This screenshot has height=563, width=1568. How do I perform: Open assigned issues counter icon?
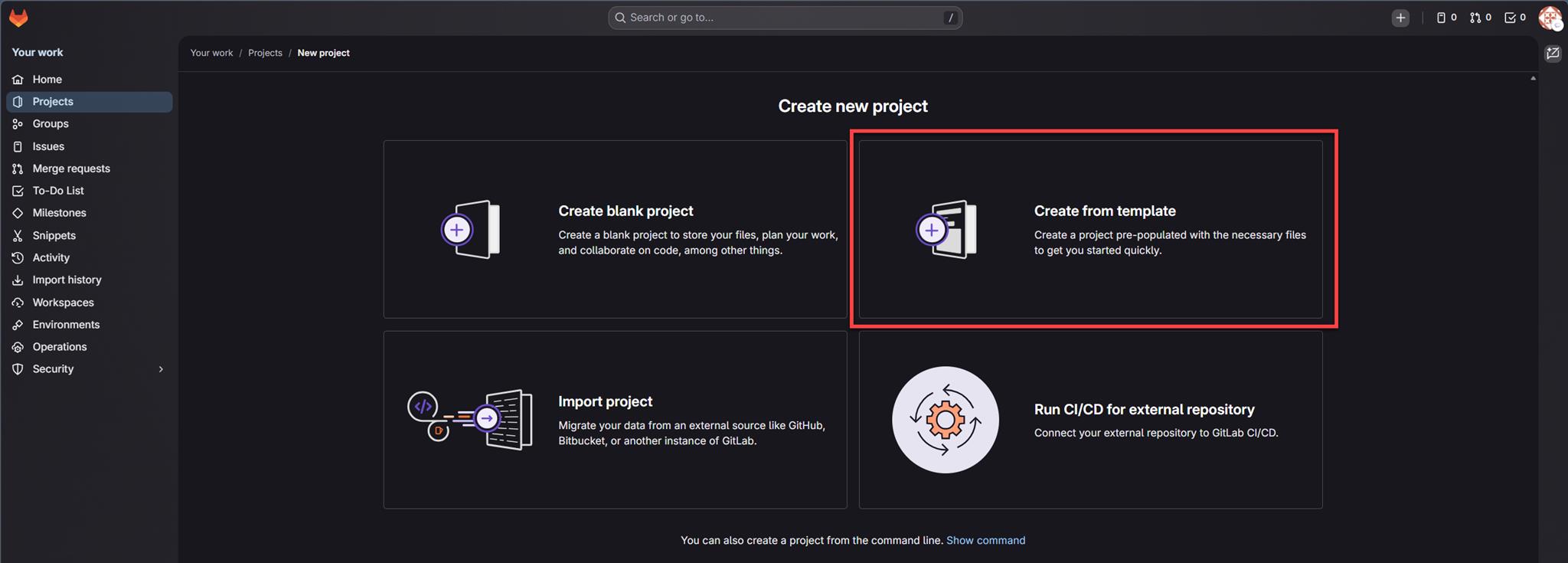[x=1445, y=18]
